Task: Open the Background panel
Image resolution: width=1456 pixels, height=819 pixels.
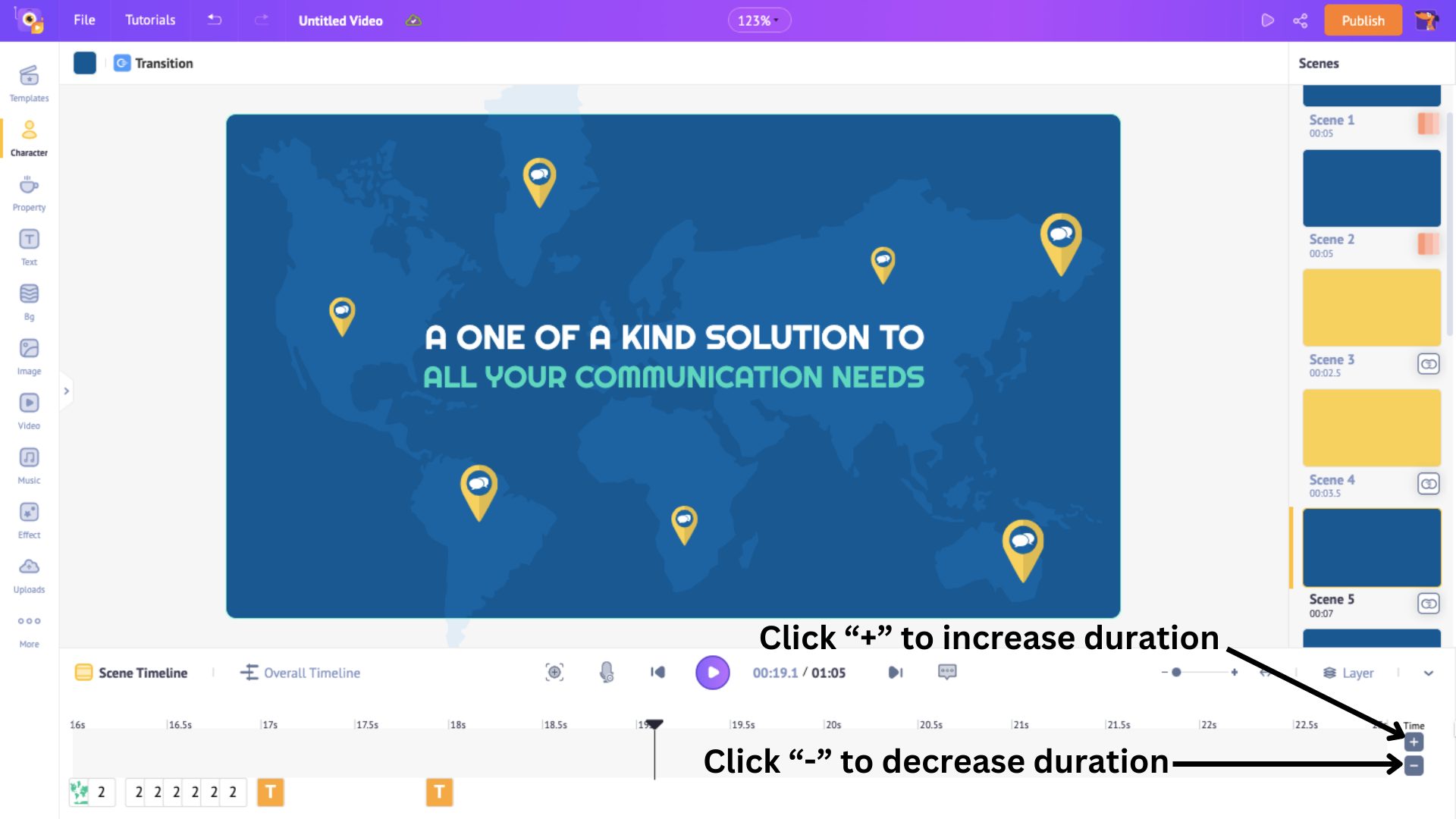Action: [28, 300]
